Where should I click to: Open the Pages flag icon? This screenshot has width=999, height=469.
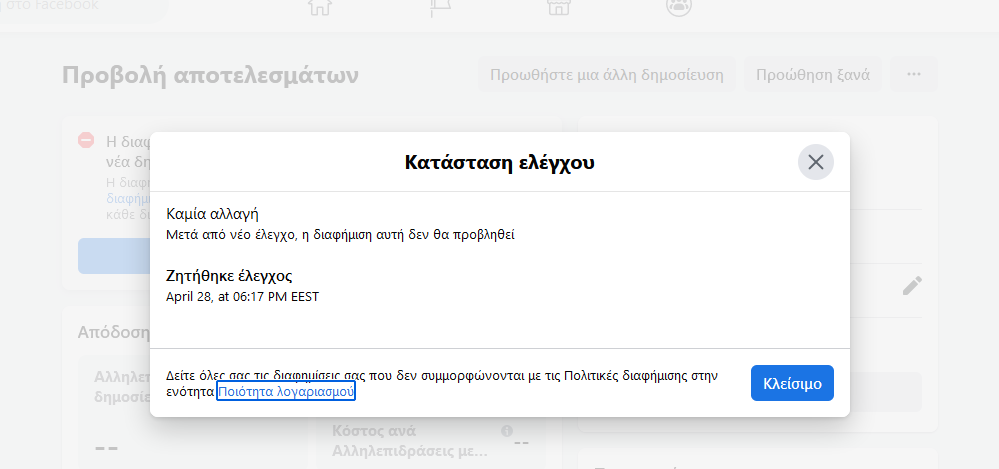(x=439, y=7)
